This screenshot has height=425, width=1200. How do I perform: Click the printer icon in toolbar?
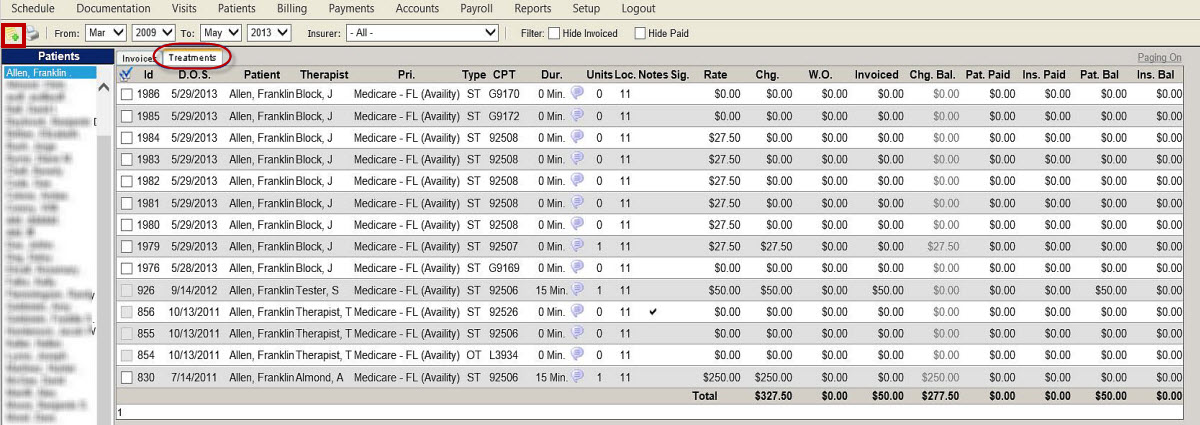(x=33, y=34)
